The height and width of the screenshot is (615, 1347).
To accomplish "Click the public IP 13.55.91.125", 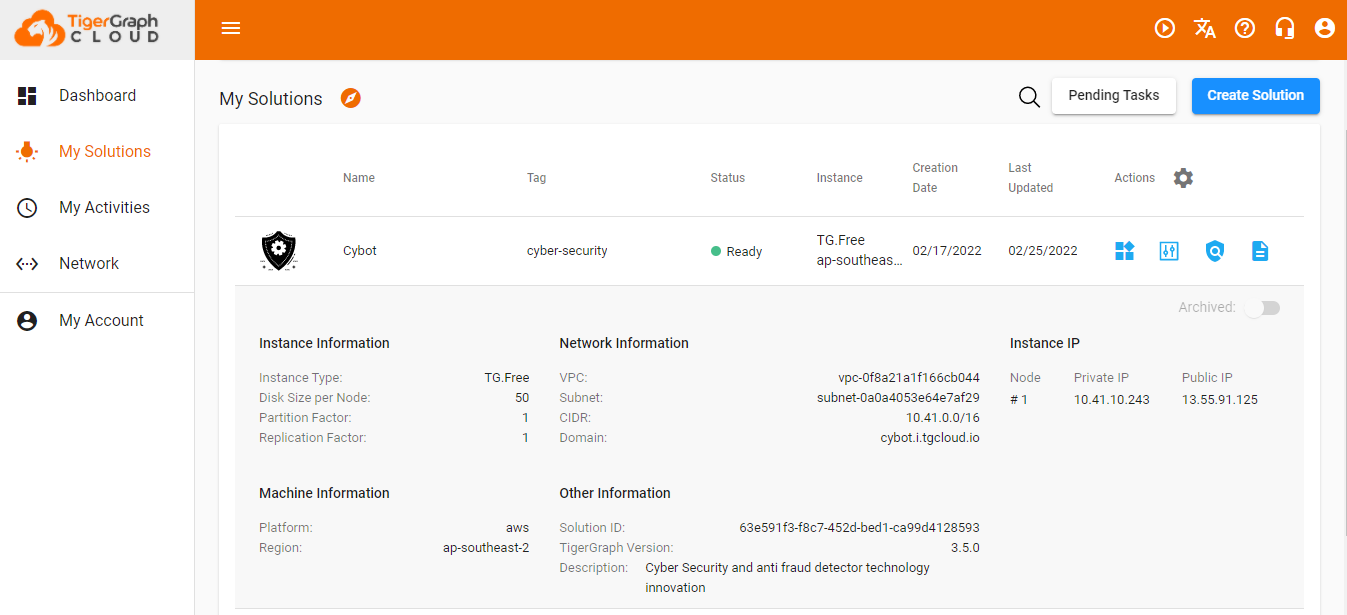I will (x=1220, y=400).
